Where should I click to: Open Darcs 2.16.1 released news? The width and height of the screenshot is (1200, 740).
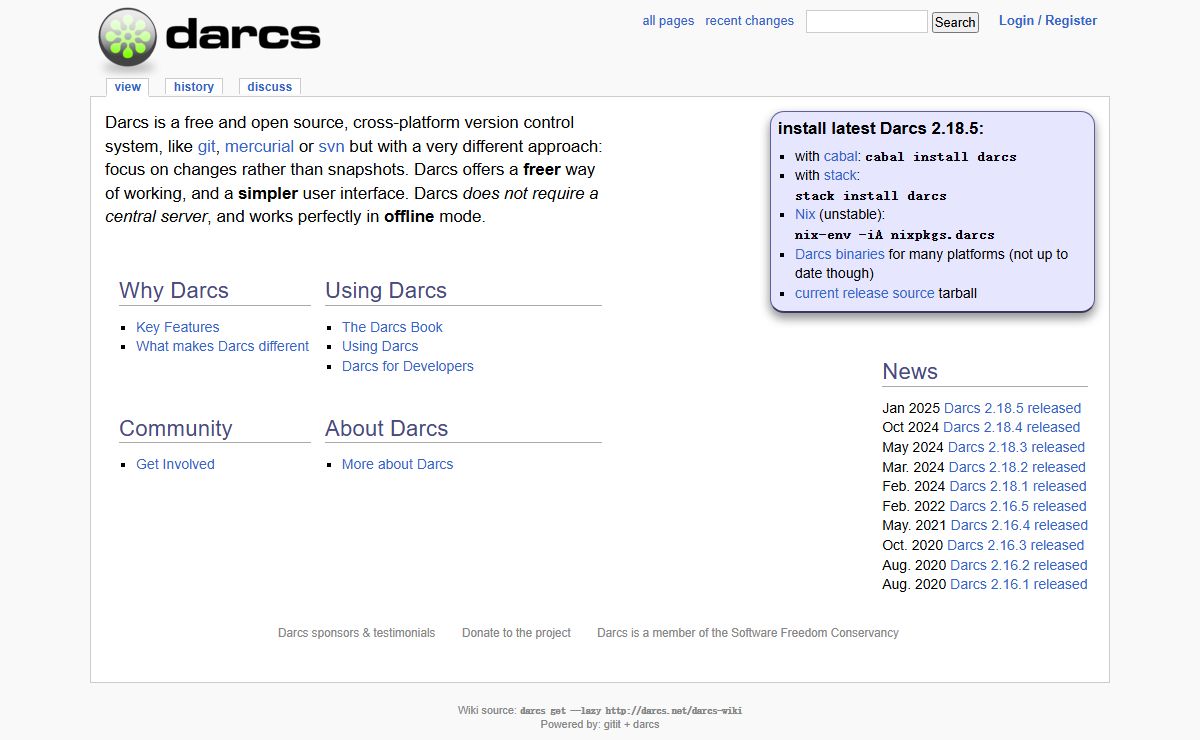(x=1019, y=584)
